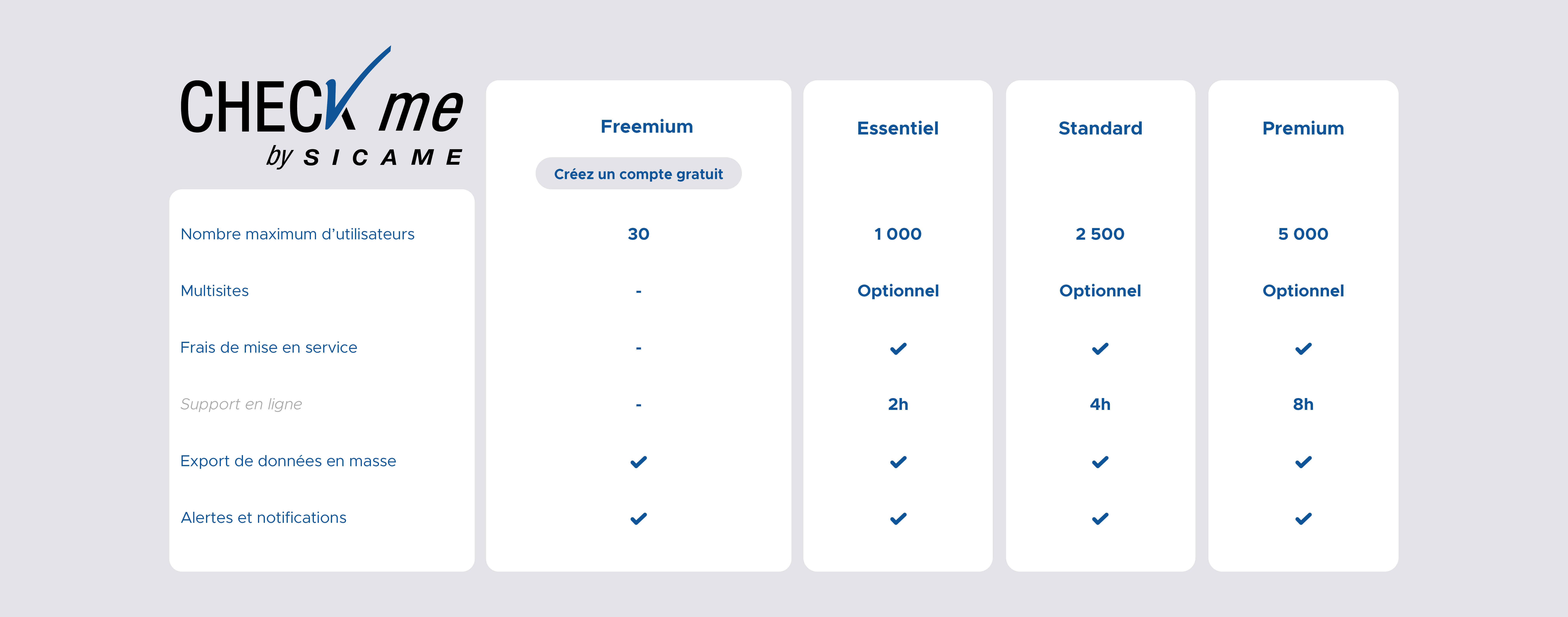Select the Essentiel plan heading
The width and height of the screenshot is (1568, 617).
(x=898, y=128)
